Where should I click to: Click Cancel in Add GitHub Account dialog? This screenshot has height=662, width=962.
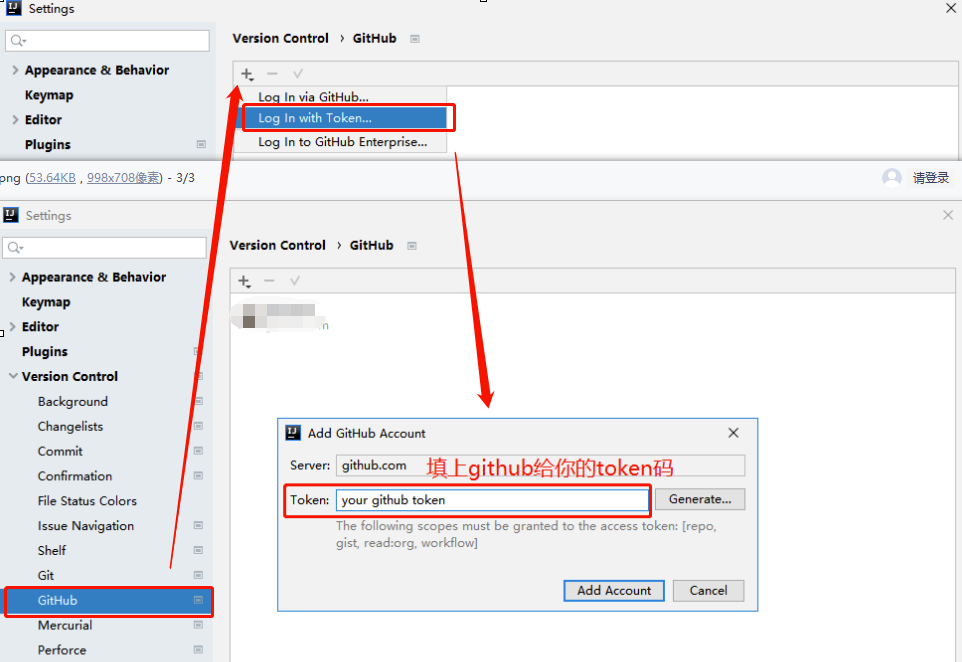(x=709, y=590)
